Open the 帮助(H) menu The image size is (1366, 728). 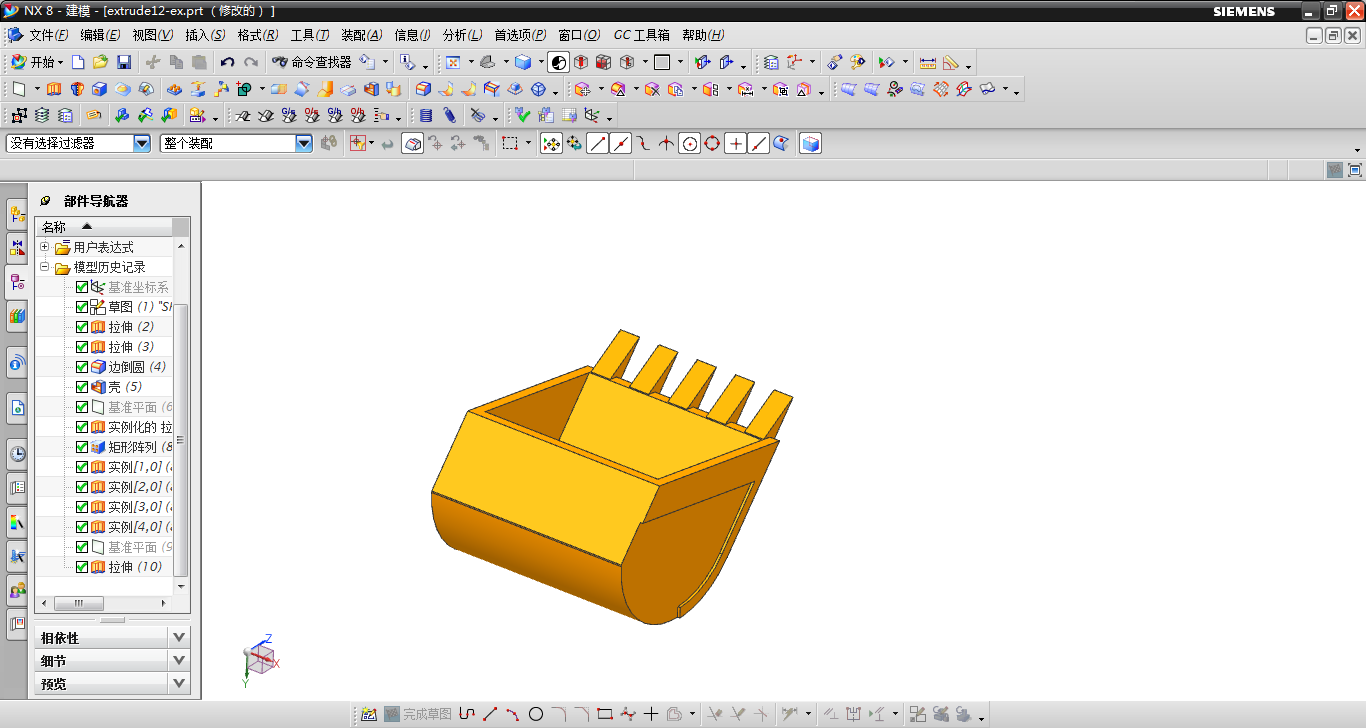click(703, 35)
